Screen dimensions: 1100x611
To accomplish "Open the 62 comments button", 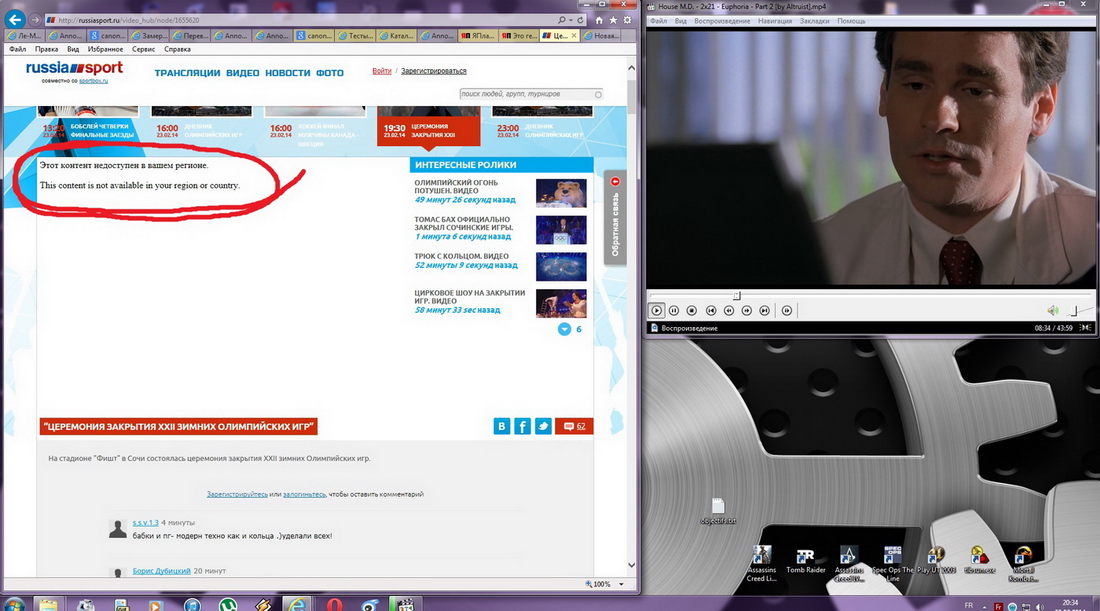I will pyautogui.click(x=574, y=426).
